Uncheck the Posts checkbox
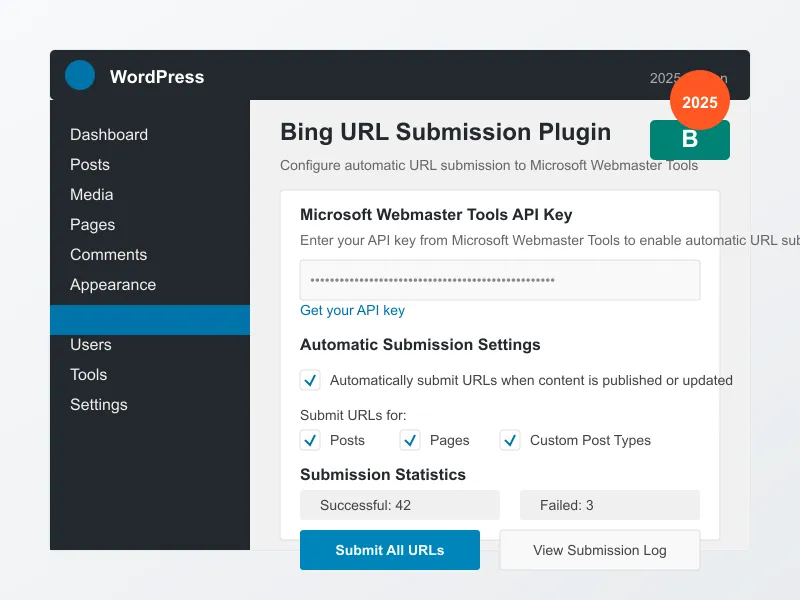This screenshot has height=600, width=800. [310, 440]
